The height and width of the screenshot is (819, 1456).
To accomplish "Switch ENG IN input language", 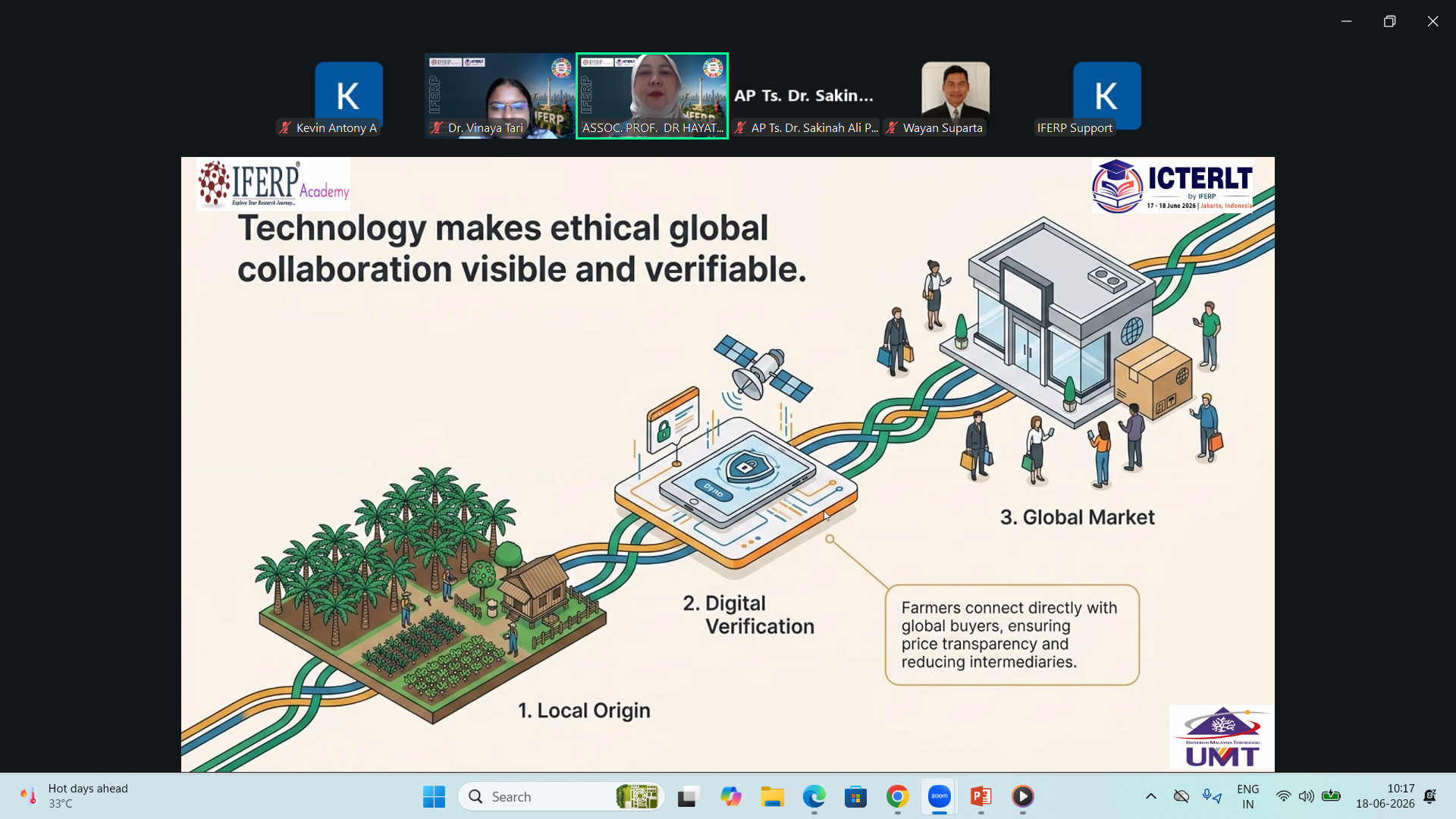I will pos(1247,796).
